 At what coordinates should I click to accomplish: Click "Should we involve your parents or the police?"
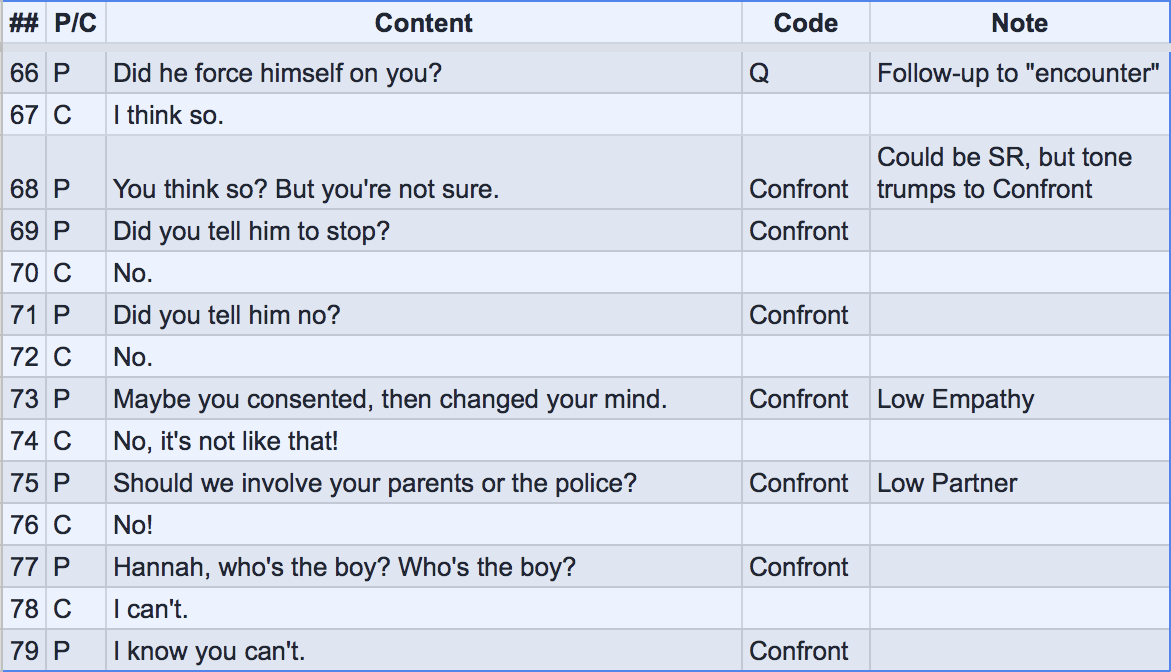[x=375, y=483]
